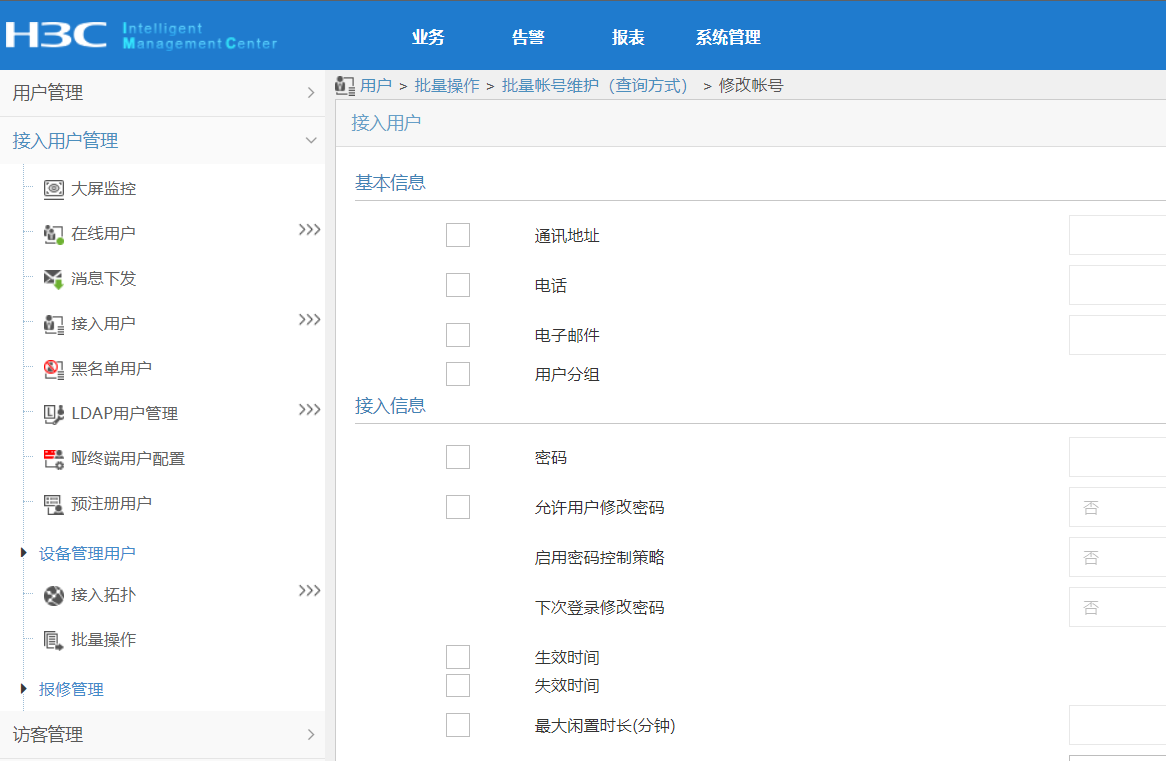Click the 在线用户 icon in sidebar
Viewport: 1166px width, 761px height.
click(x=54, y=234)
